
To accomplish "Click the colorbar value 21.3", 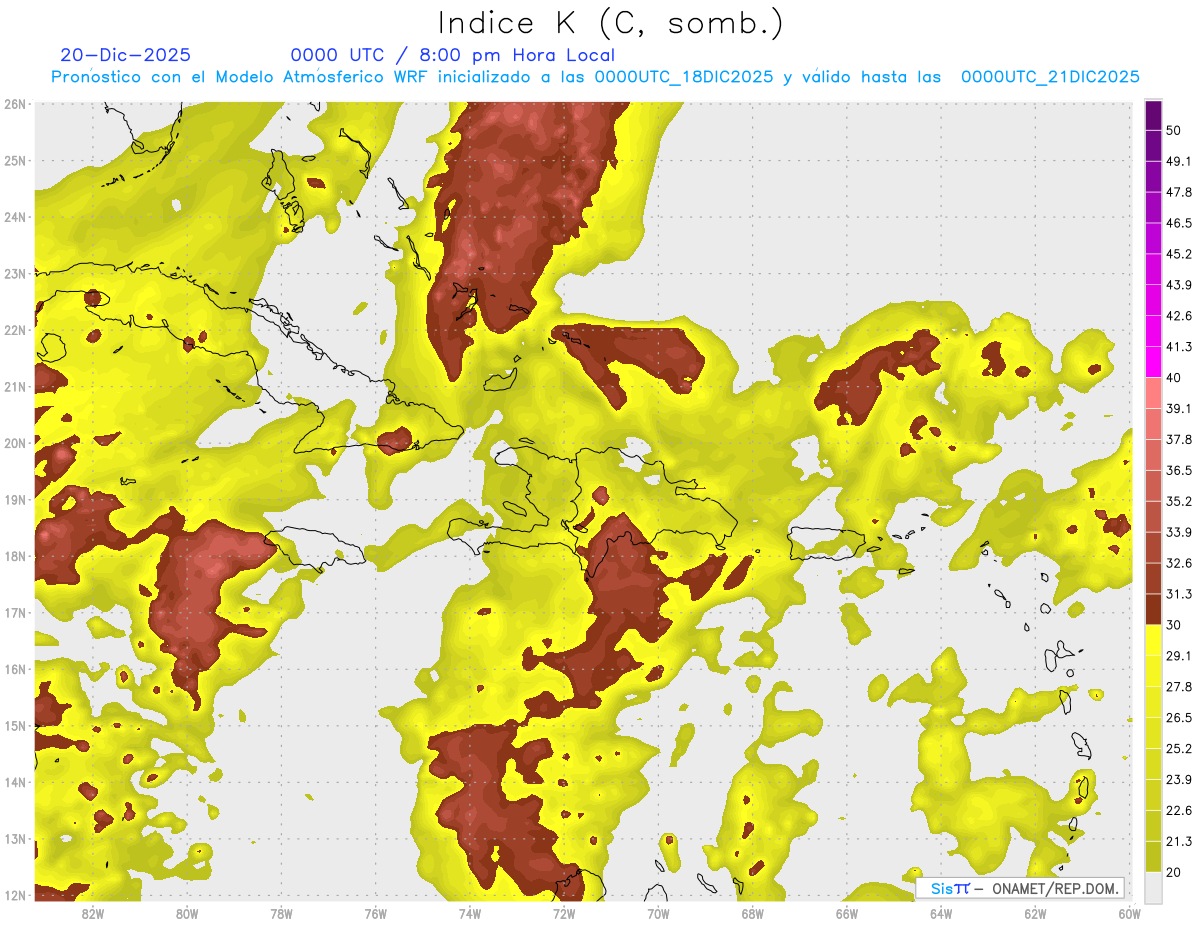I will 1179,841.
